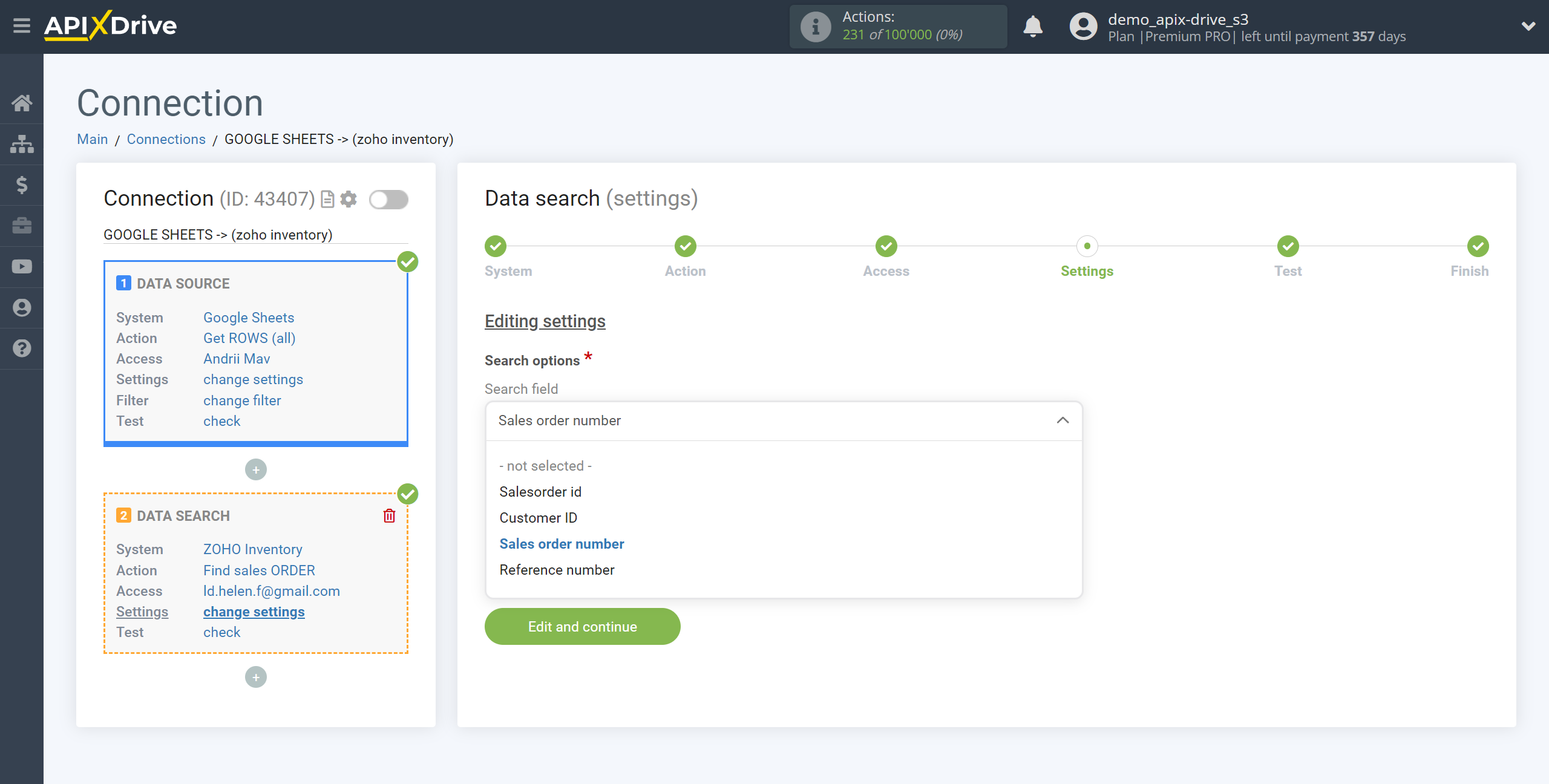Delete the Data Search block
This screenshot has width=1549, height=784.
389,515
